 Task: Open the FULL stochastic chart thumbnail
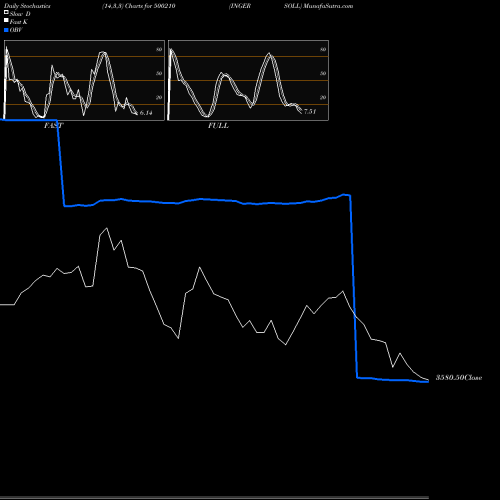click(248, 80)
